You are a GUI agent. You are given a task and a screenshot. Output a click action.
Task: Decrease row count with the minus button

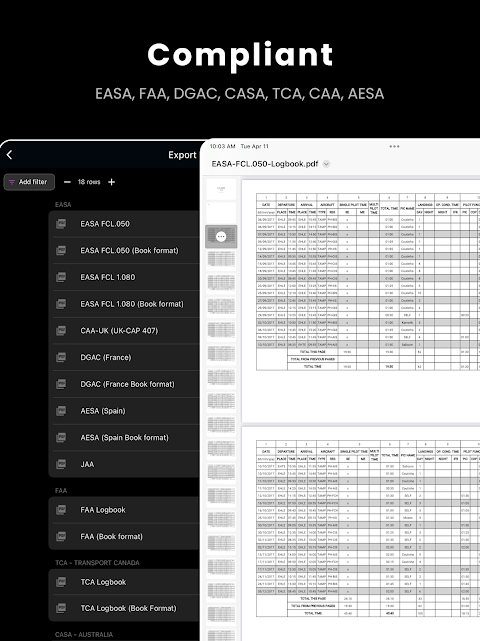[67, 182]
